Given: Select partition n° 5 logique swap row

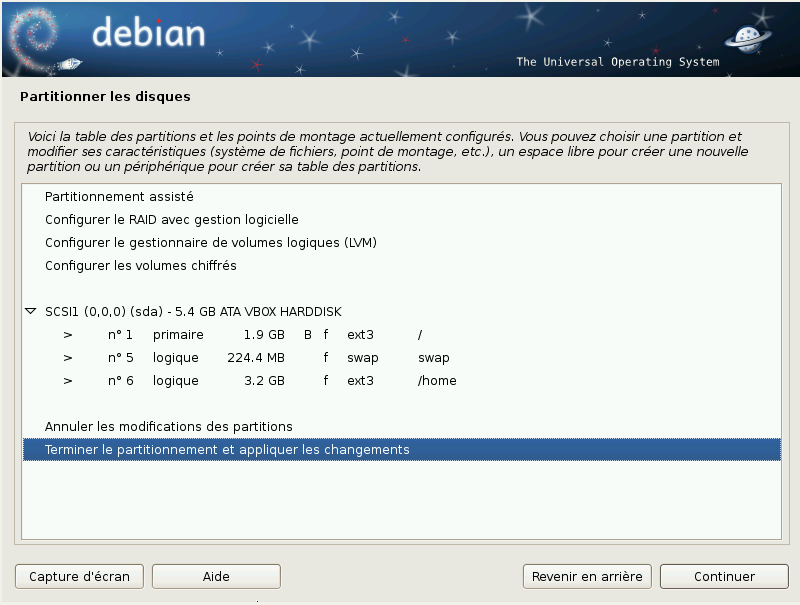Looking at the screenshot, I should tap(402, 358).
